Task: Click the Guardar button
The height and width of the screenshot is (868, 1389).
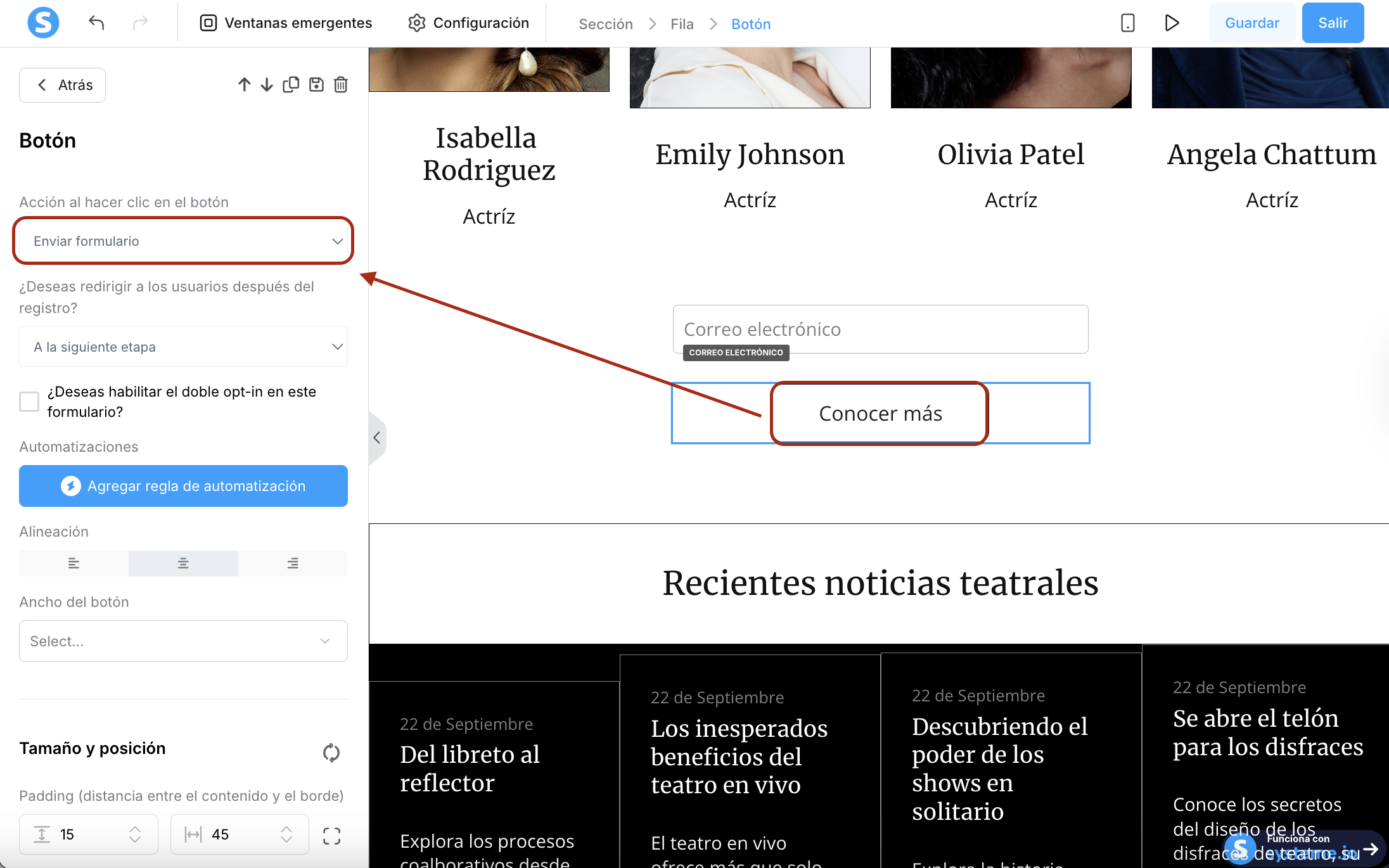Action: click(x=1251, y=23)
